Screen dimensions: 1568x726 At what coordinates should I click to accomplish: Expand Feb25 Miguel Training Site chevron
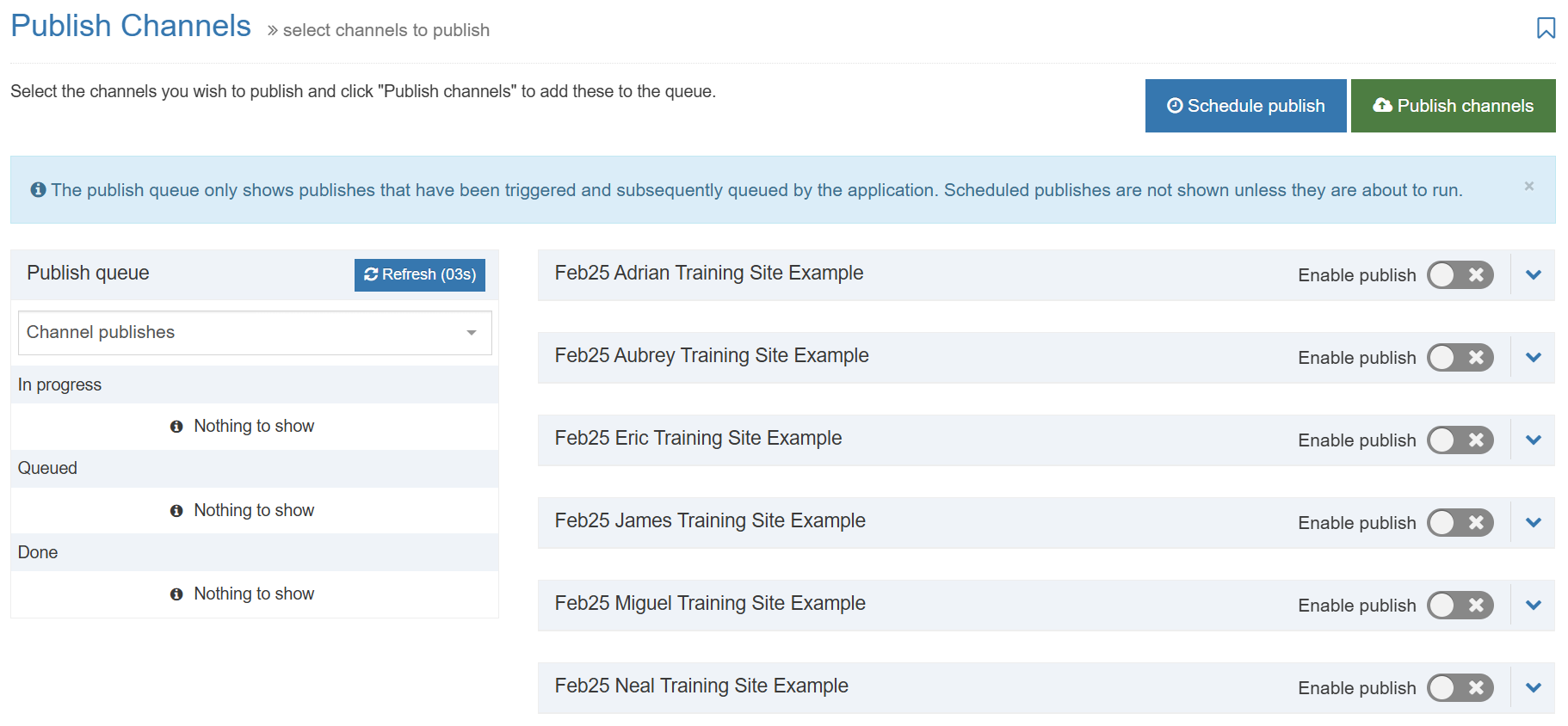pyautogui.click(x=1533, y=606)
